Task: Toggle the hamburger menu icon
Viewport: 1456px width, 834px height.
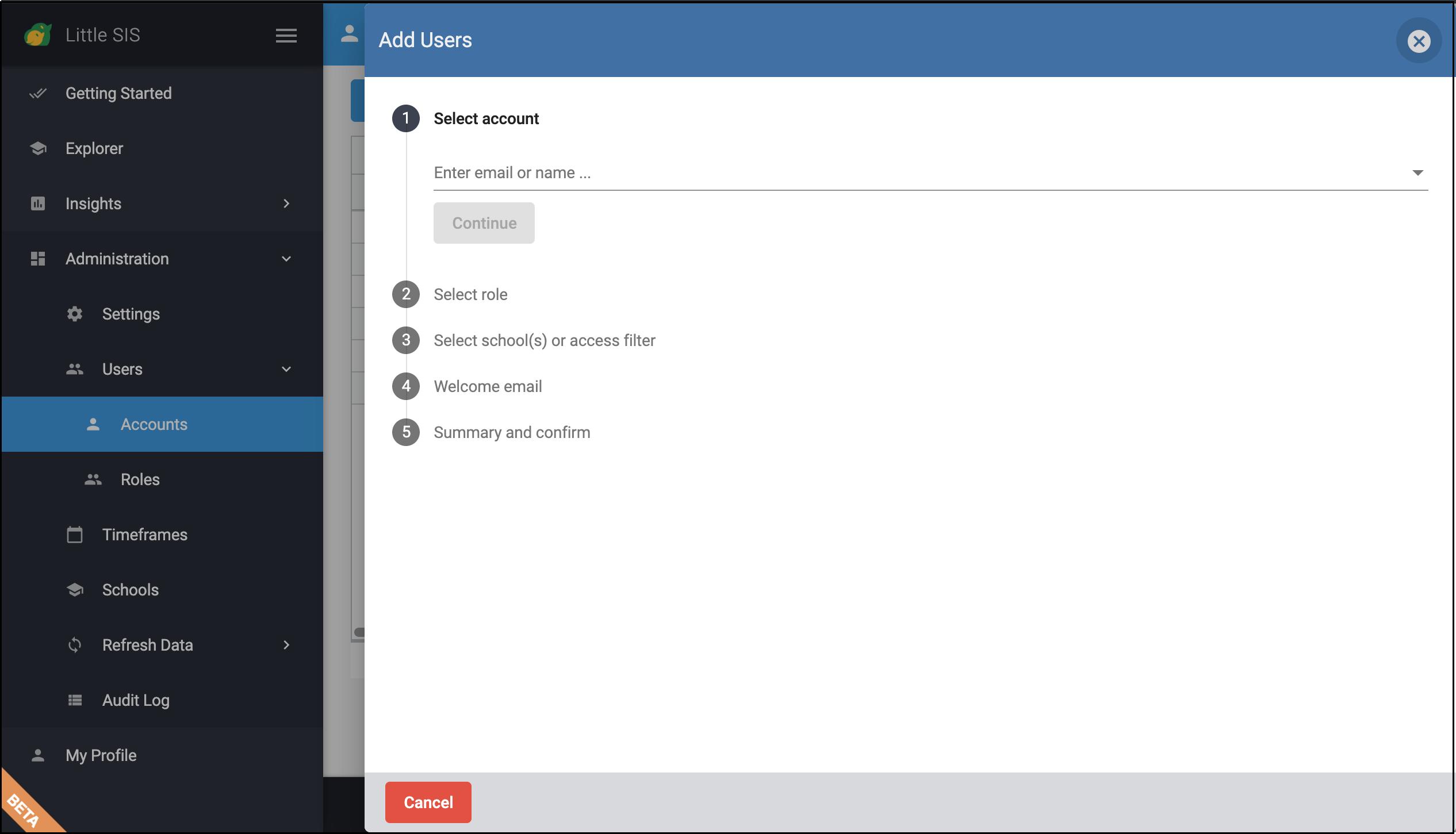Action: point(286,36)
